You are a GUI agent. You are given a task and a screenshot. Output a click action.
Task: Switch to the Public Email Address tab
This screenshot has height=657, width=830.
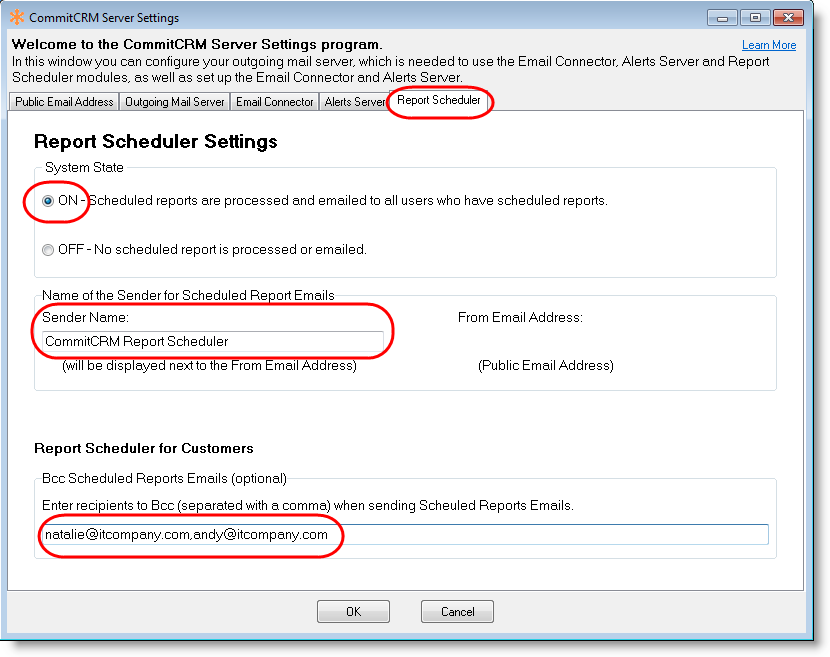[x=64, y=102]
